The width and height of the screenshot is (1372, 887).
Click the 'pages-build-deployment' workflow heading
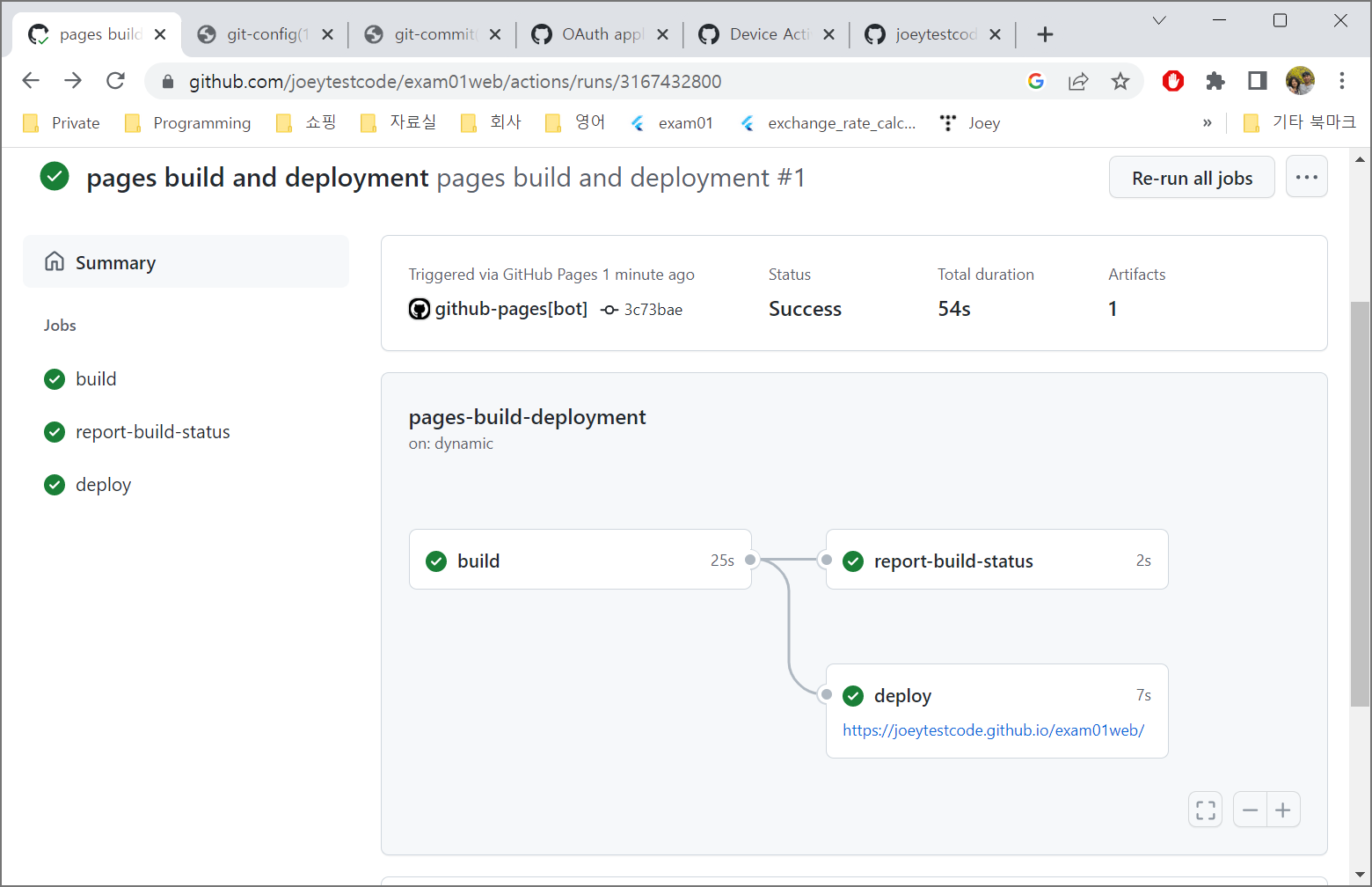[527, 417]
